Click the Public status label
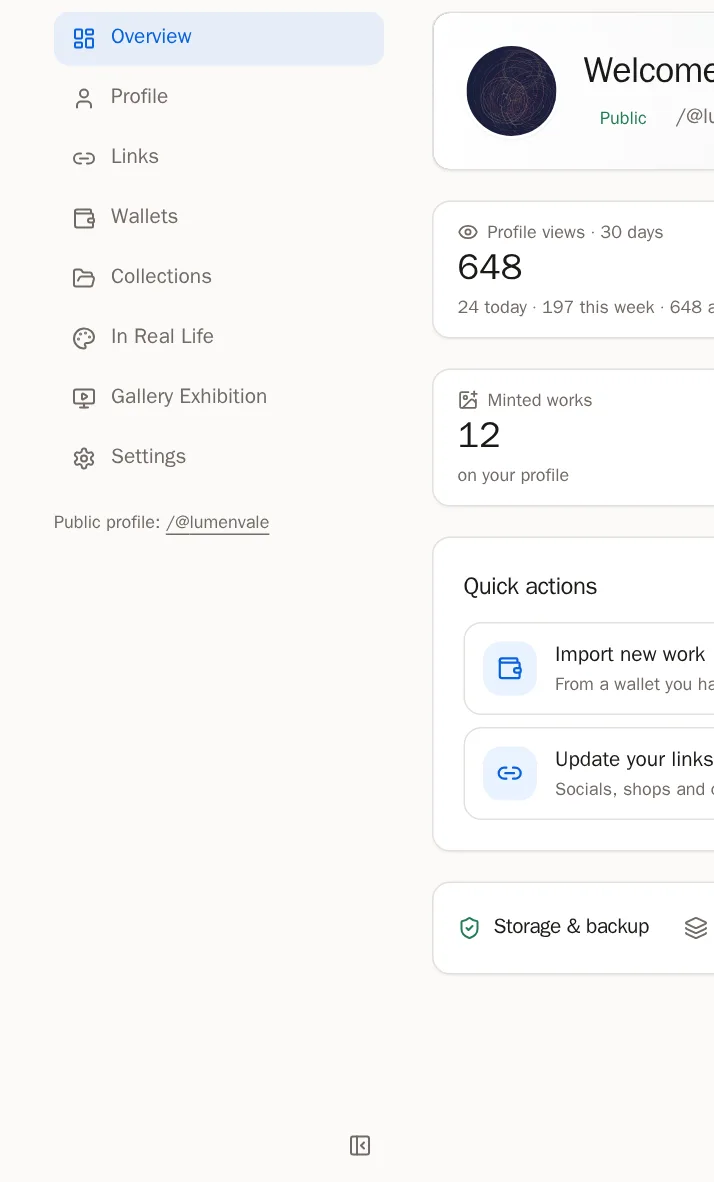 point(623,118)
